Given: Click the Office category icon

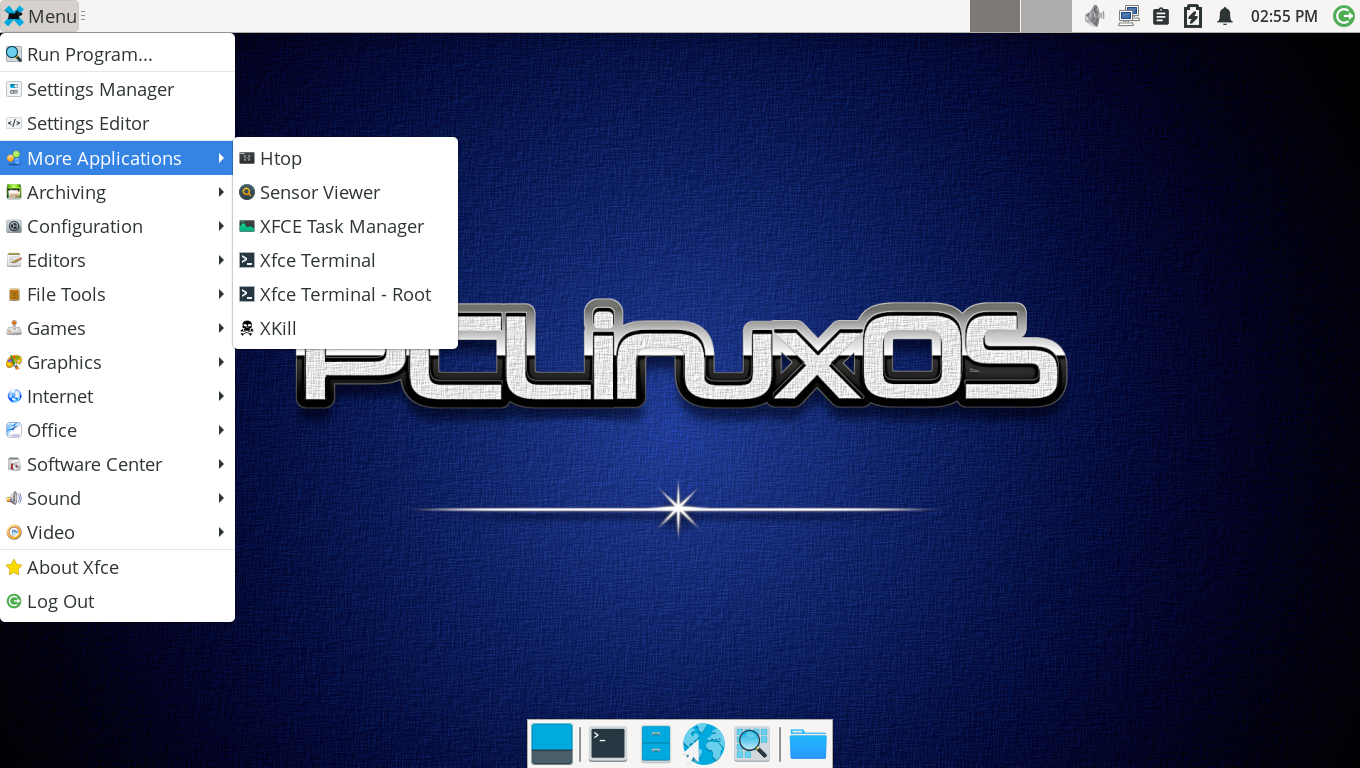Looking at the screenshot, I should 14,430.
